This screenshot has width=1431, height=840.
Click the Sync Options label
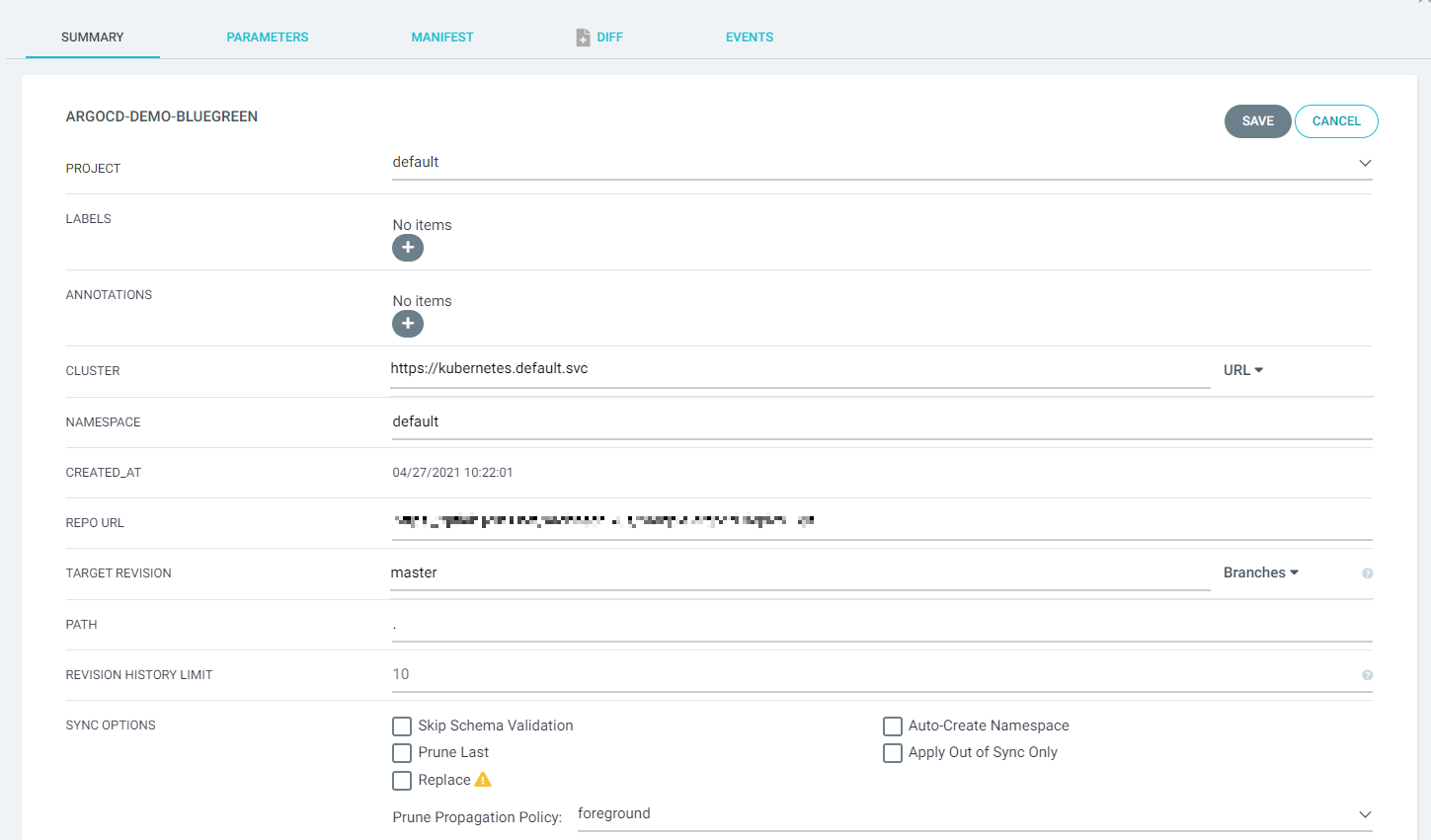coord(111,725)
